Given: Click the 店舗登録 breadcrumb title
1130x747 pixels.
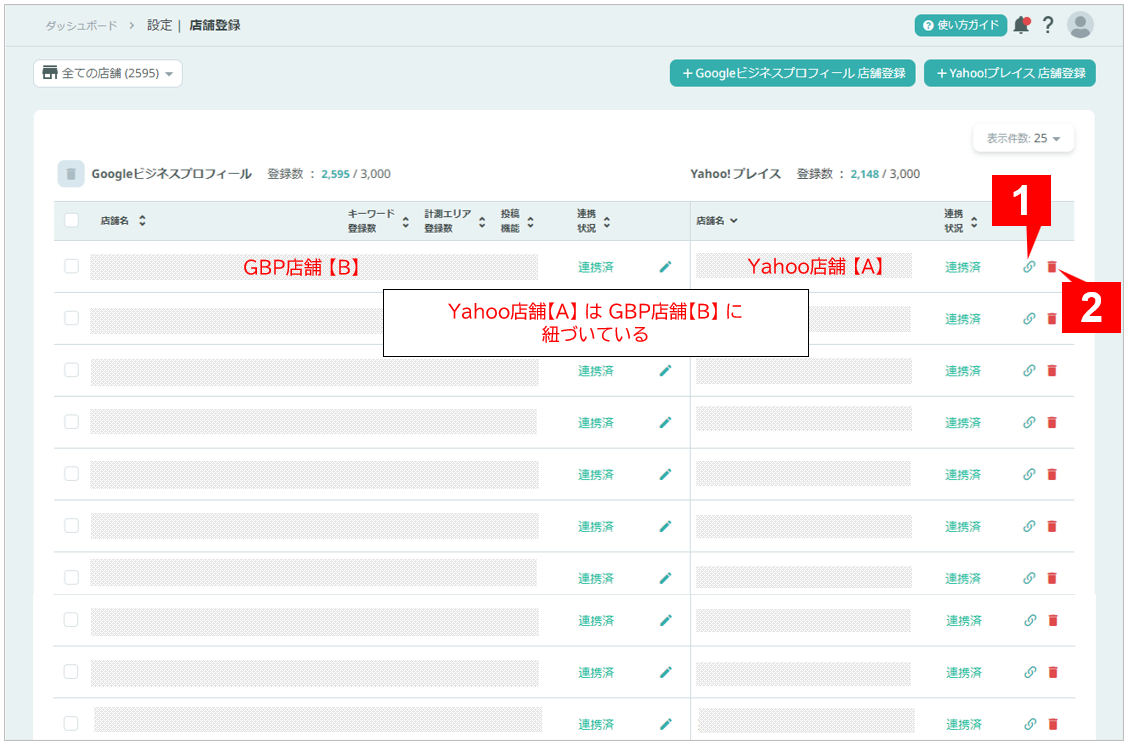Looking at the screenshot, I should pos(215,25).
